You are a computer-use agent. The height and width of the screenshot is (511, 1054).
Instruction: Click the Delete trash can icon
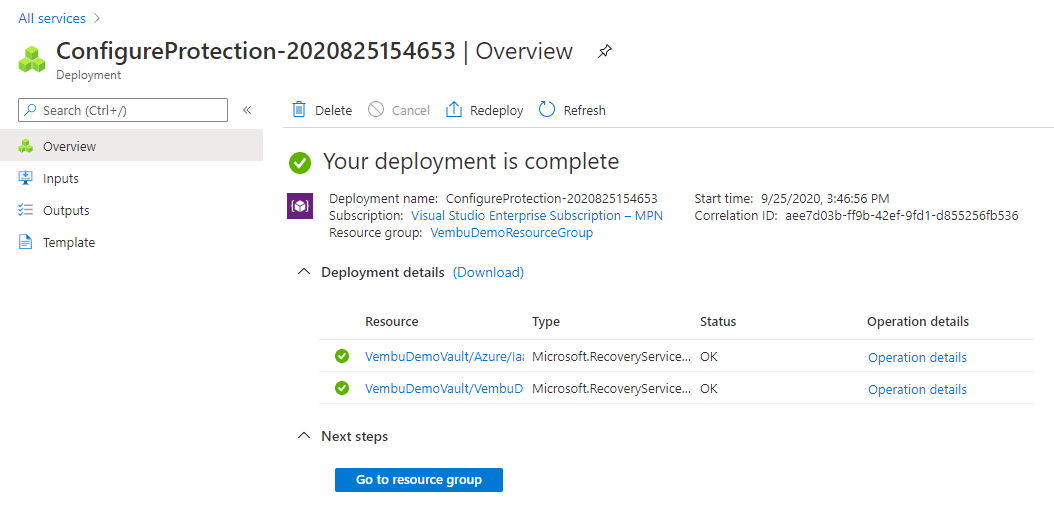[298, 110]
